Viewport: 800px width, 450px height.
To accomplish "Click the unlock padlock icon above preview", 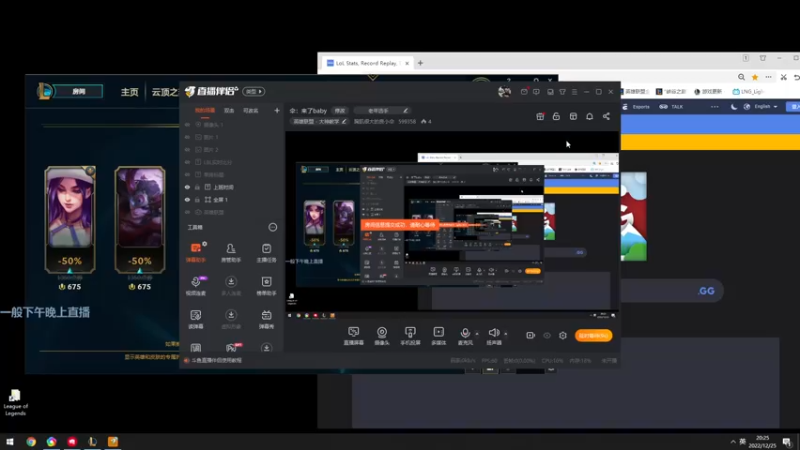I will 556,116.
